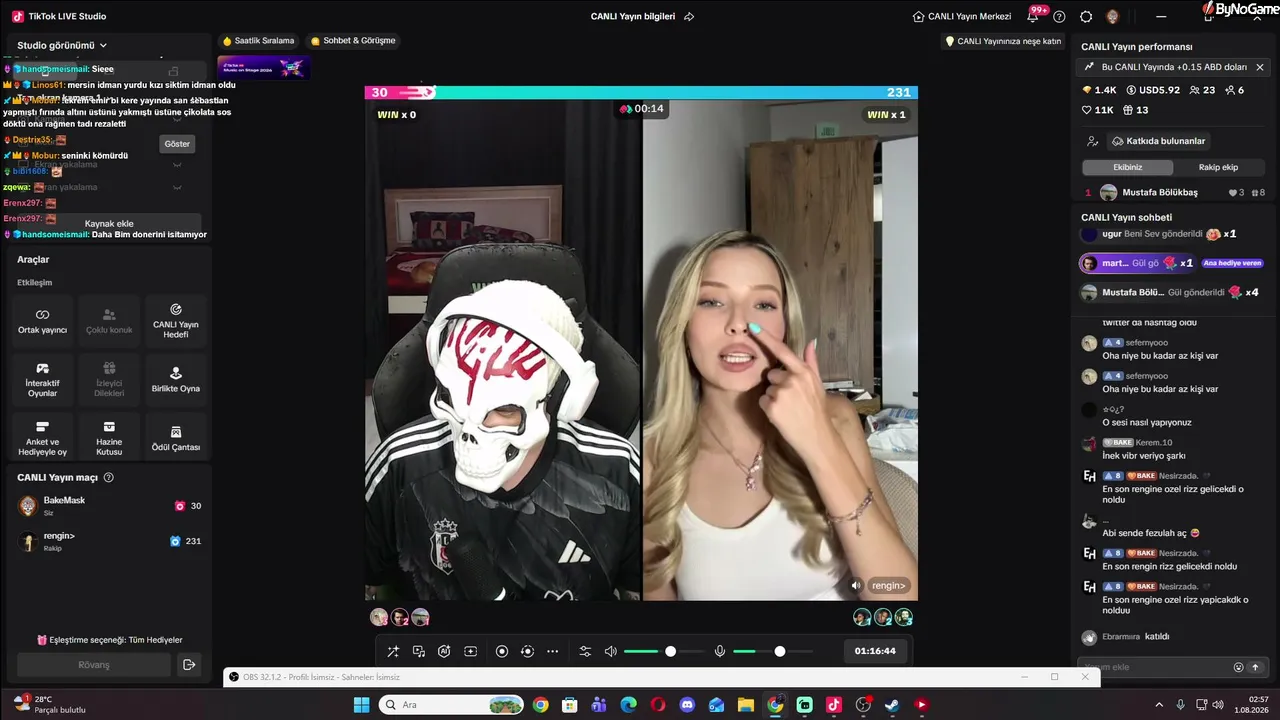This screenshot has width=1280, height=720.
Task: Open Google Chrome from the taskbar
Action: (541, 705)
